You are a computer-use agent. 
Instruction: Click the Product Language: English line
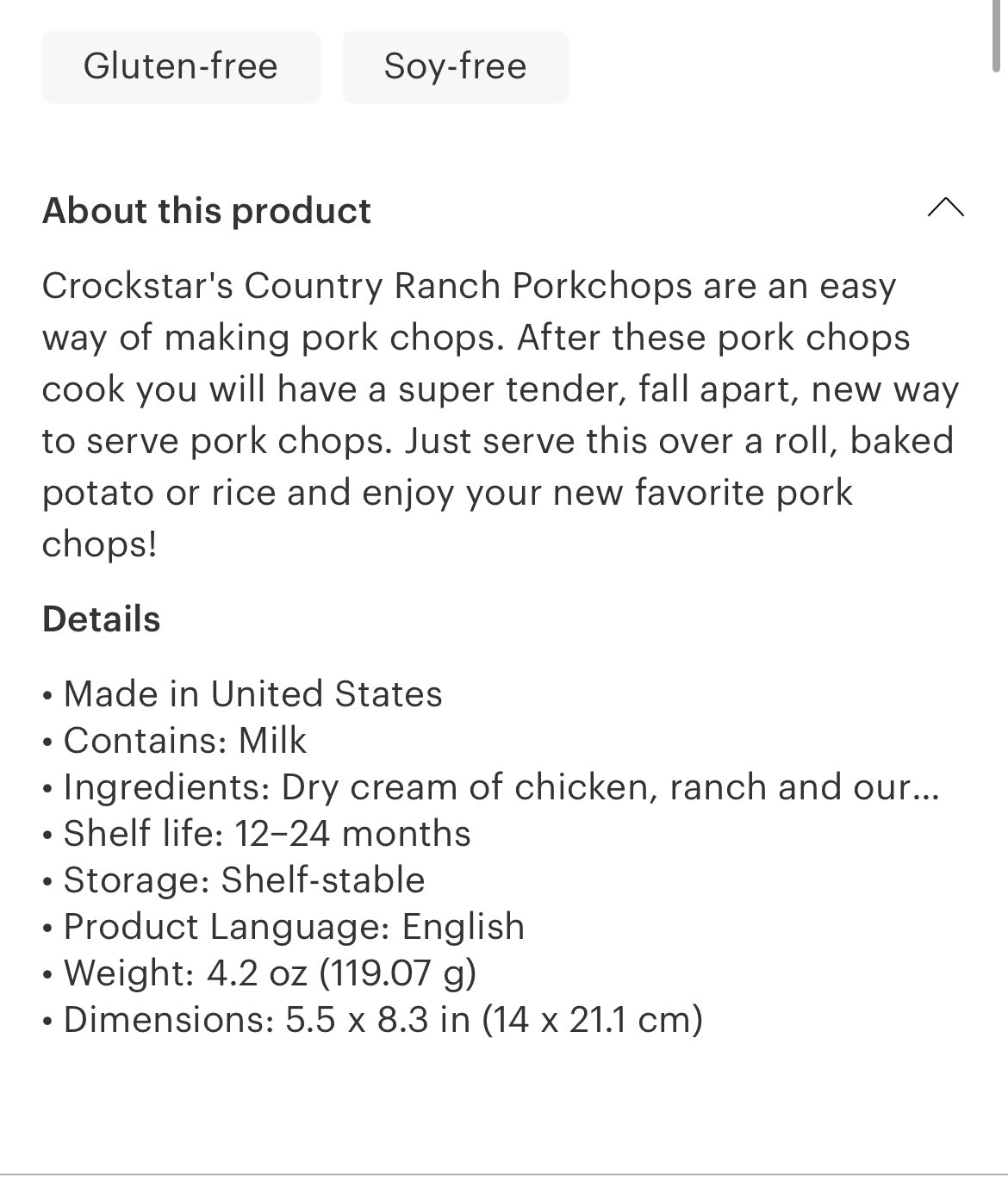(294, 927)
